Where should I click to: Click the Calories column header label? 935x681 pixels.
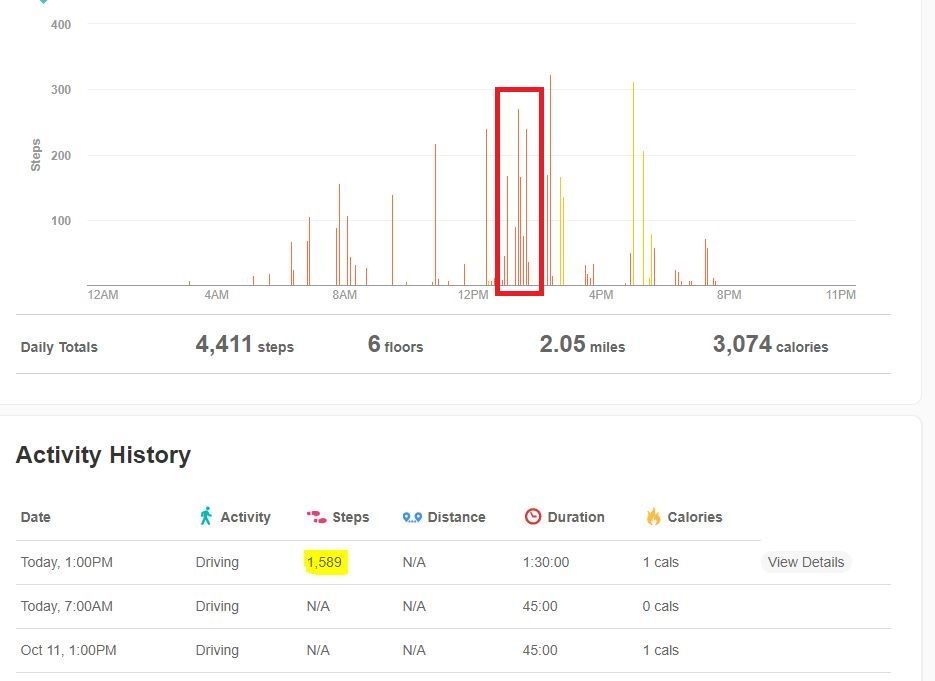click(x=695, y=517)
